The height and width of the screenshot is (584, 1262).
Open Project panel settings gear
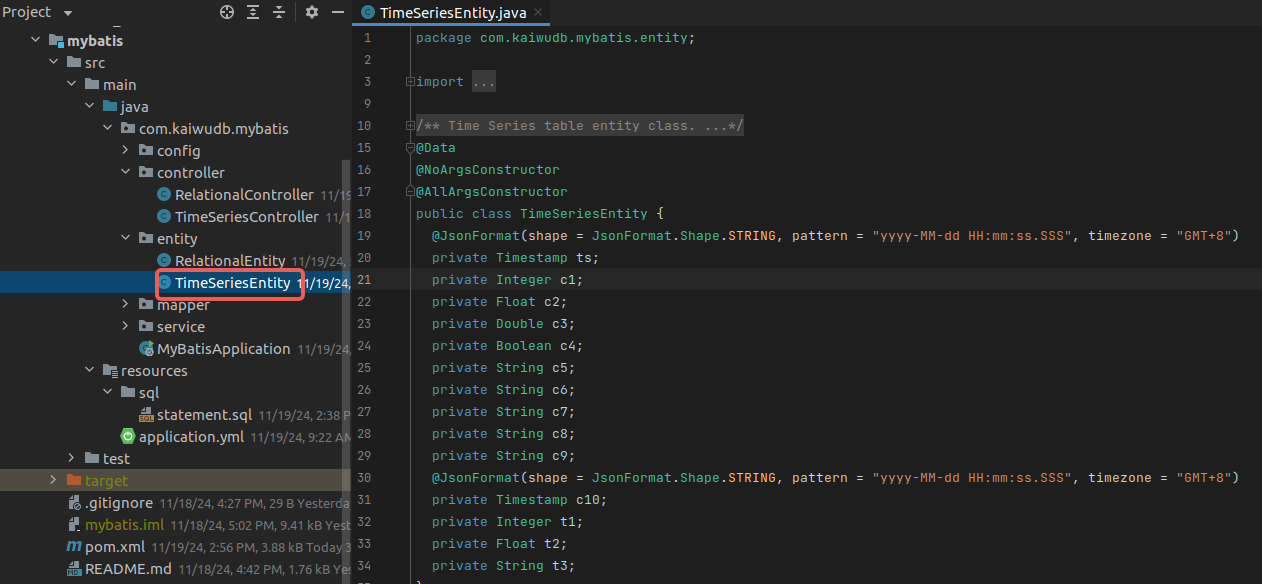[312, 12]
